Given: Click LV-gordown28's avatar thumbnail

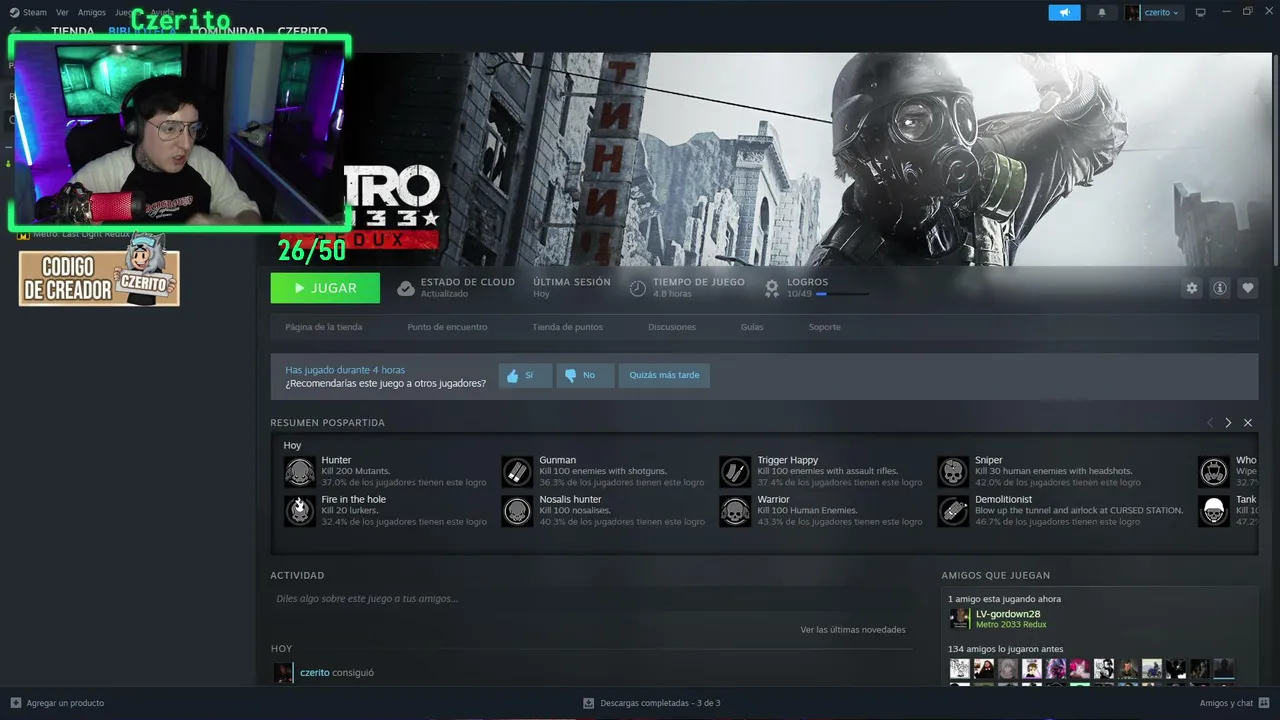Looking at the screenshot, I should (x=960, y=618).
